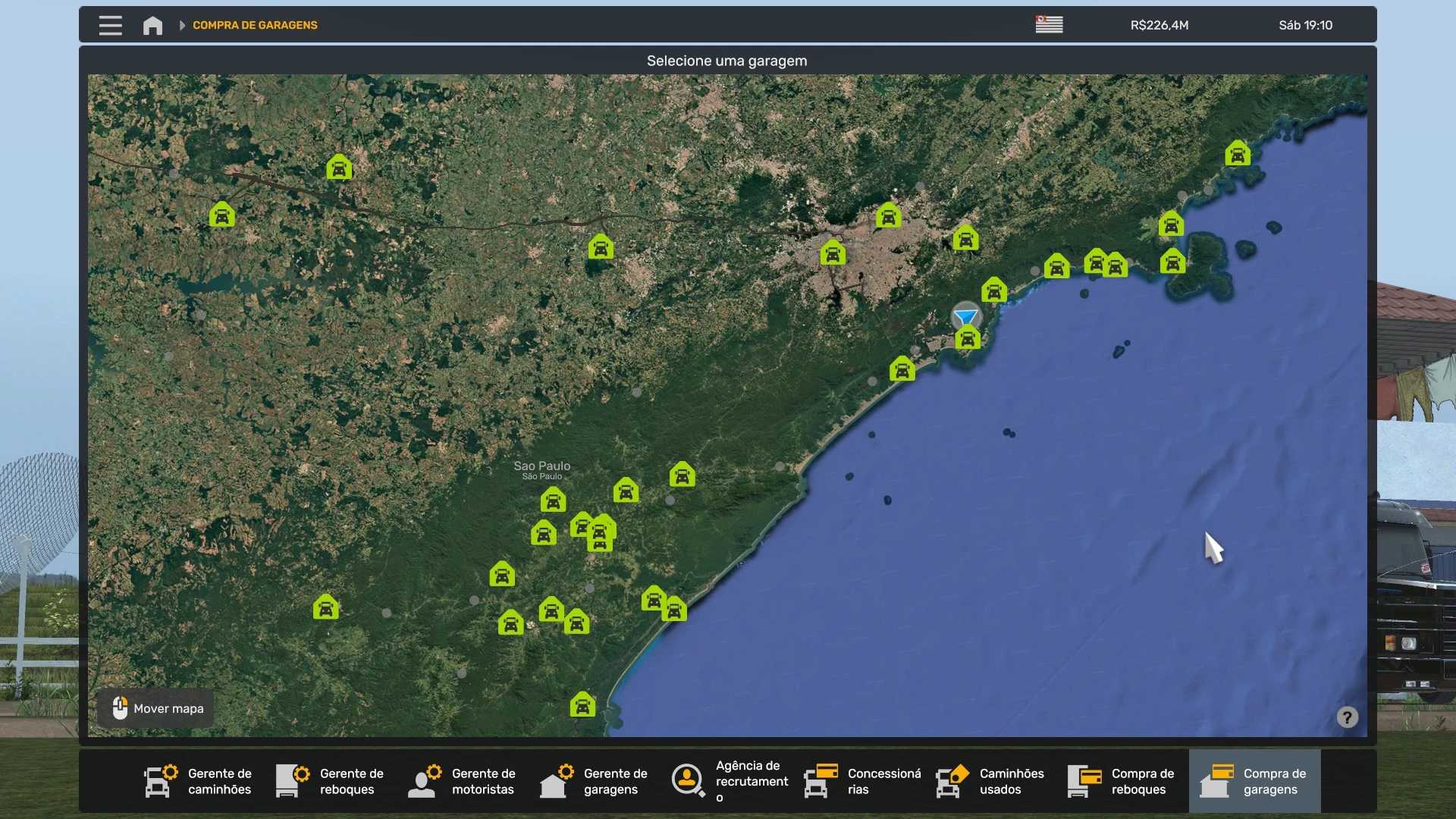The image size is (1456, 819).
Task: Open Agência de recrutamento tab
Action: [730, 781]
